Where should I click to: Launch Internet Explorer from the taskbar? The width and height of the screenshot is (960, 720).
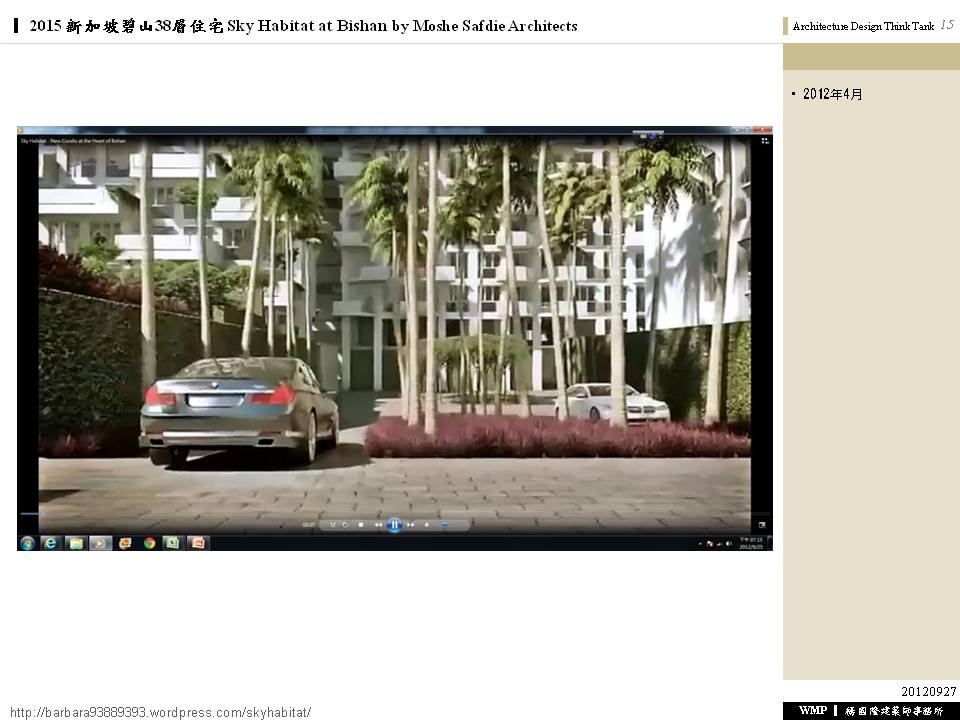coord(51,543)
